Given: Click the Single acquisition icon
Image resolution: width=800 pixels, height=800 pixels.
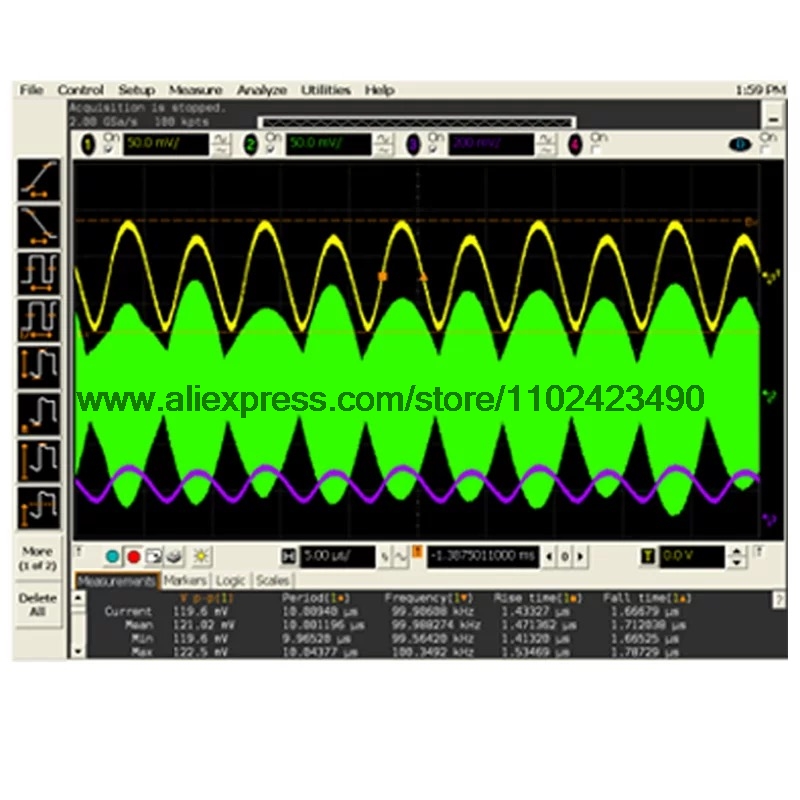Looking at the screenshot, I should tap(154, 557).
